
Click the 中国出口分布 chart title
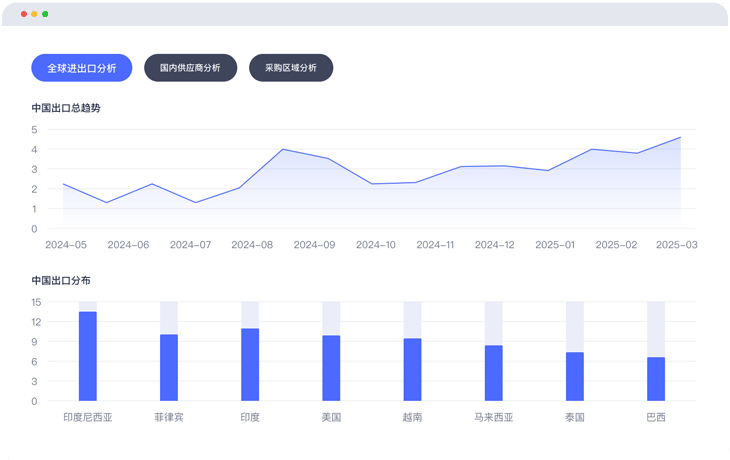click(x=61, y=281)
